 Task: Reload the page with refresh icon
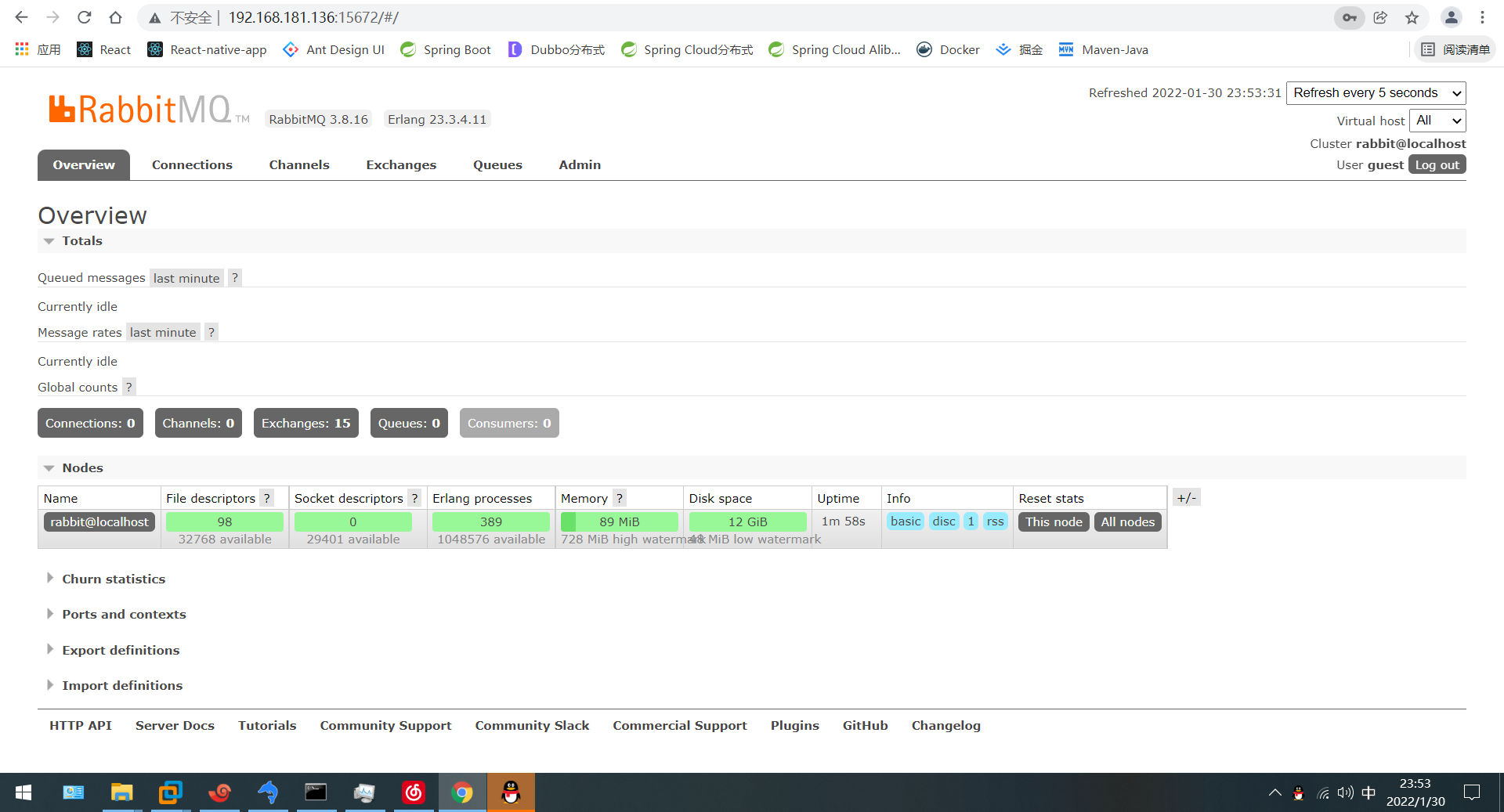point(84,17)
